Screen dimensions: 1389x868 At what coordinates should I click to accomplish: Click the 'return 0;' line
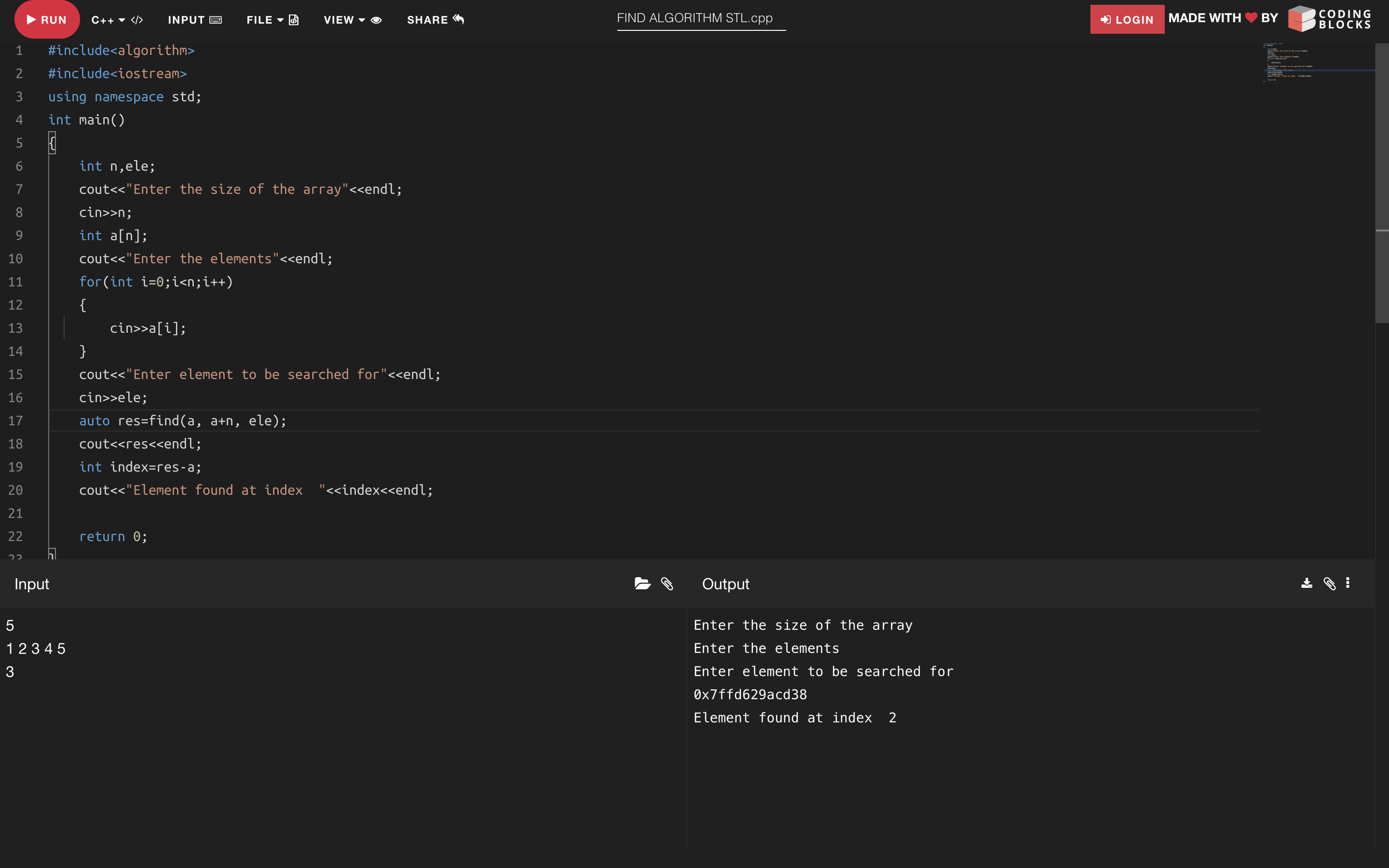click(x=113, y=536)
